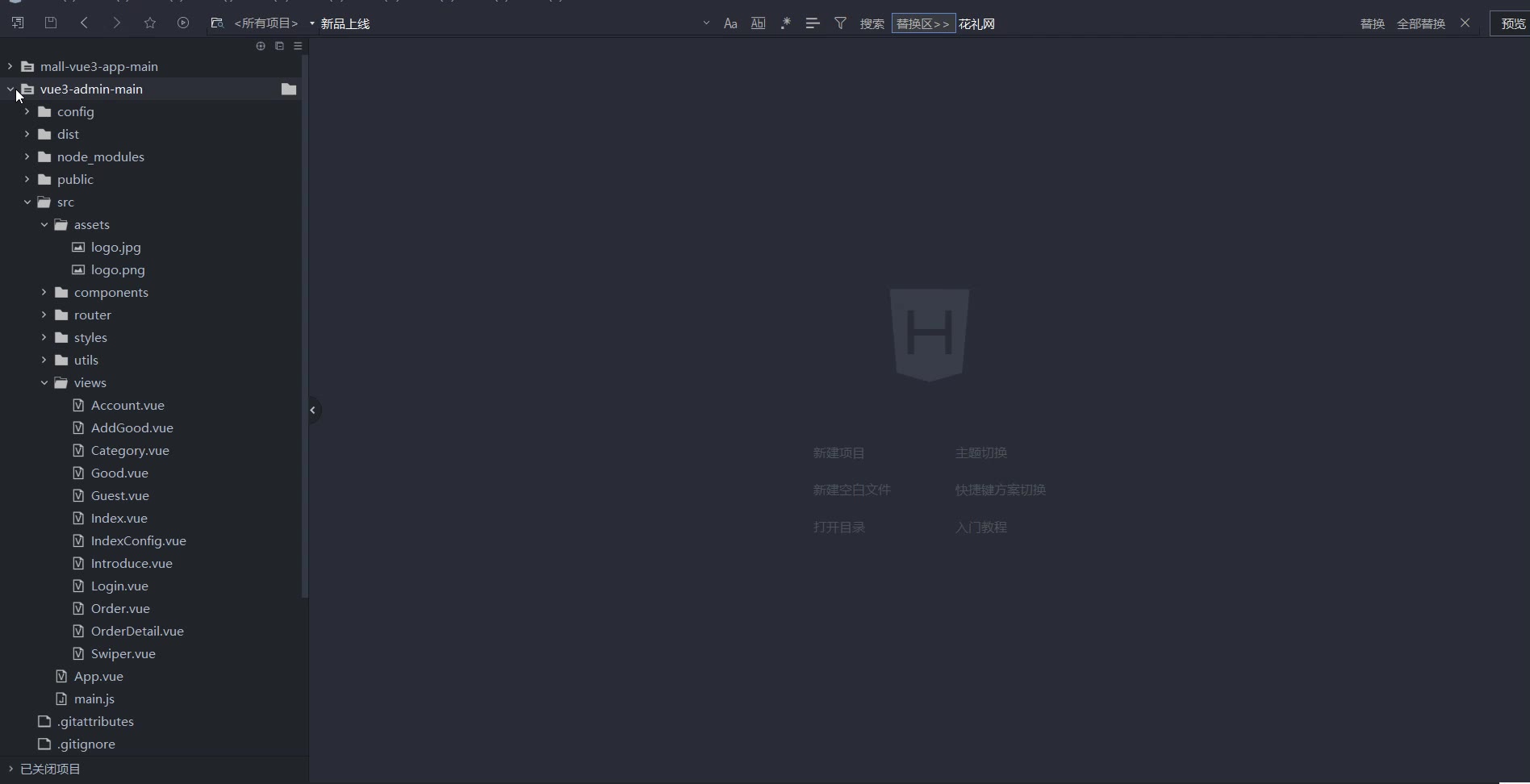The height and width of the screenshot is (784, 1530).
Task: Open Swiper.vue file
Action: 123,653
